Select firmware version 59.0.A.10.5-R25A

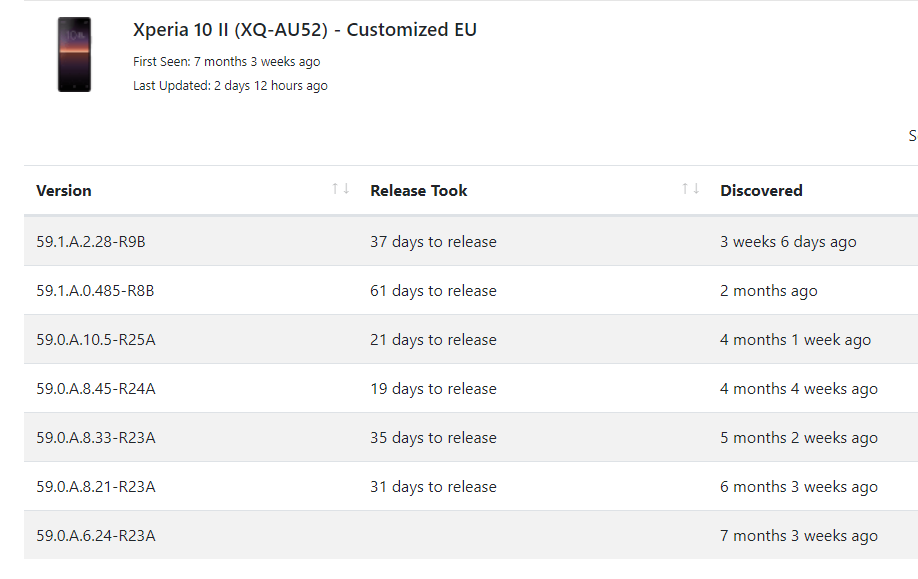96,340
